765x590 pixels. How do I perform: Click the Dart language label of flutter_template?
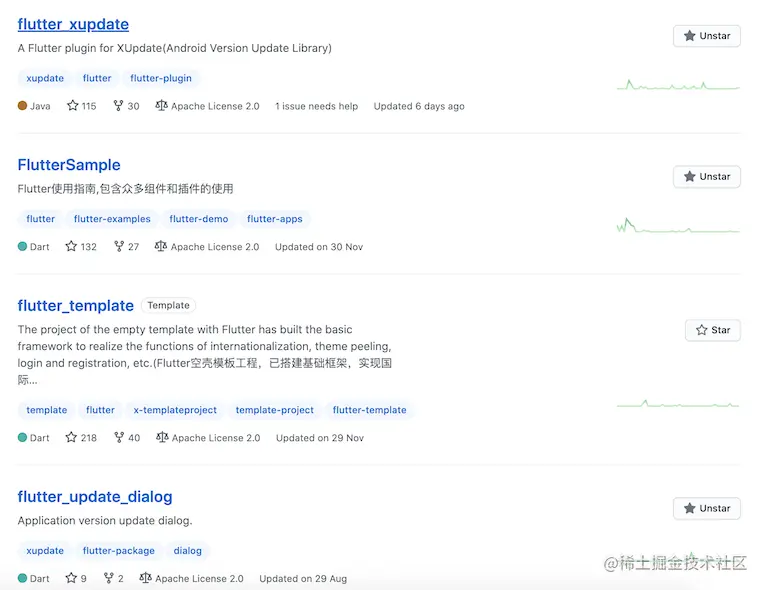point(34,438)
